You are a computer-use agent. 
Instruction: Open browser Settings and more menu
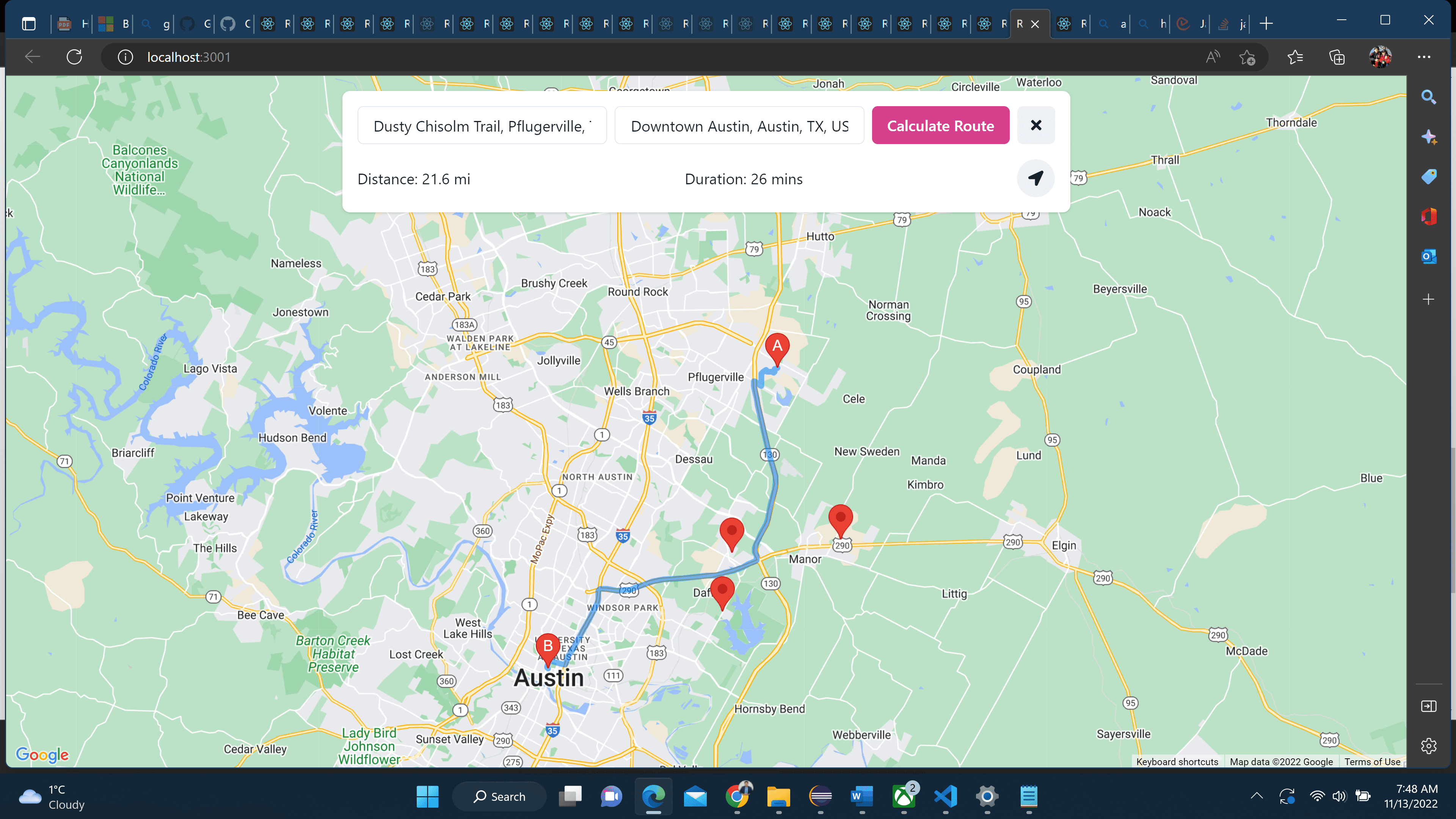pyautogui.click(x=1424, y=57)
